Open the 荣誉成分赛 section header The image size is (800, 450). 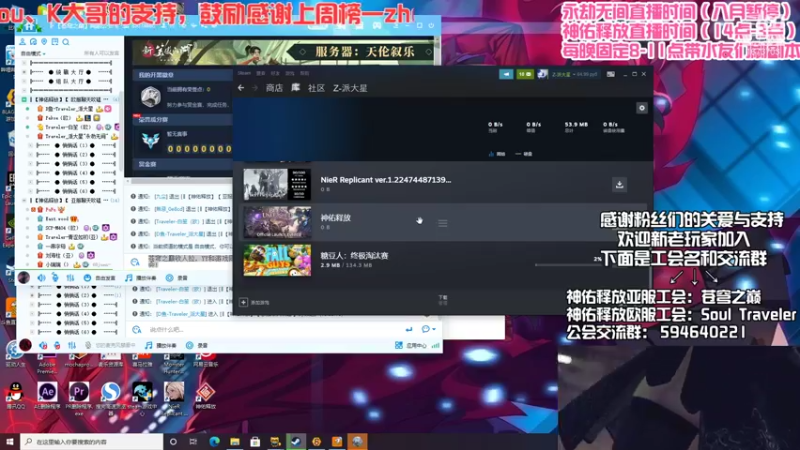[182, 119]
